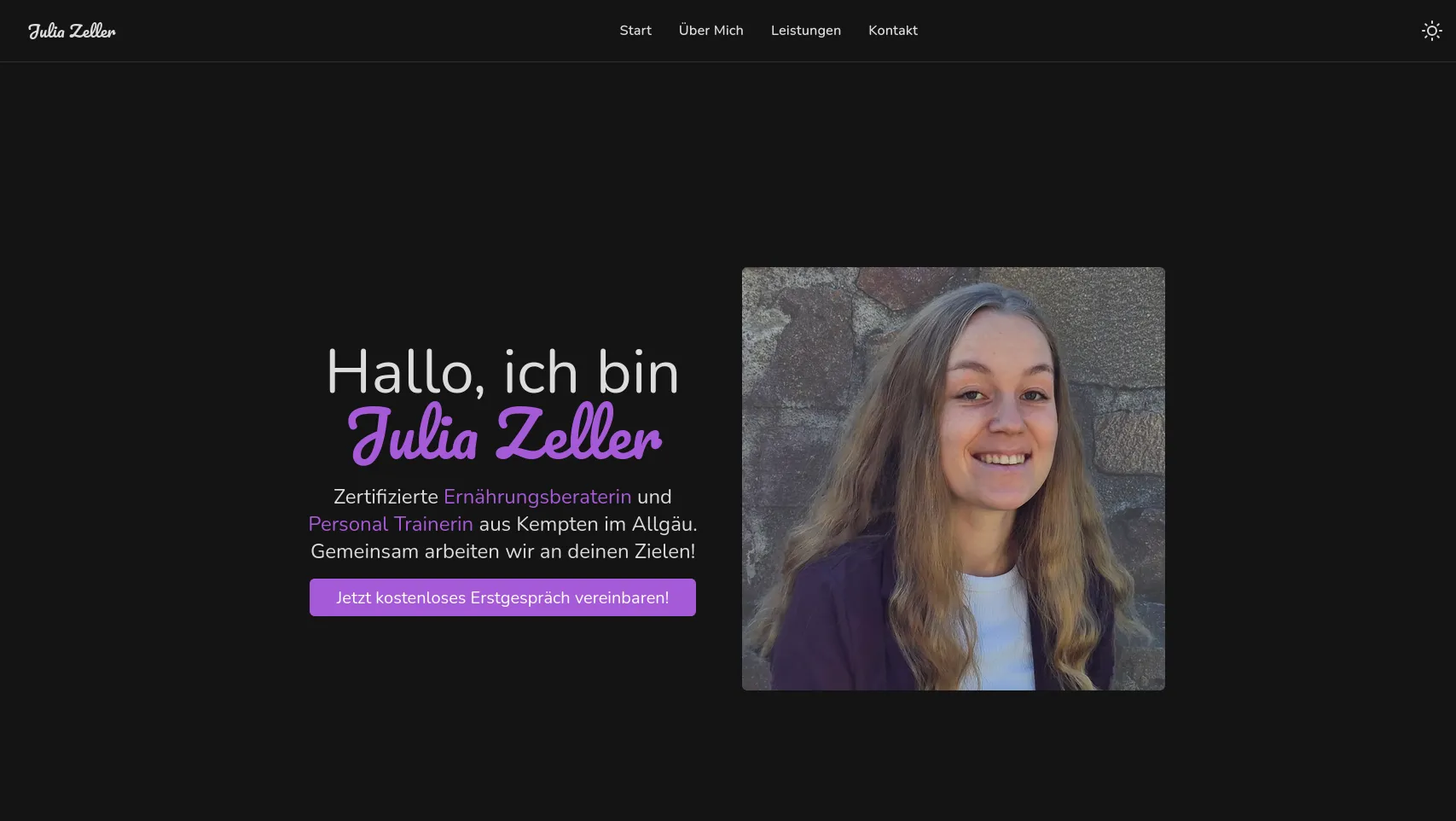Click the Hallo, ich bin heading
The image size is (1456, 821).
tap(502, 373)
